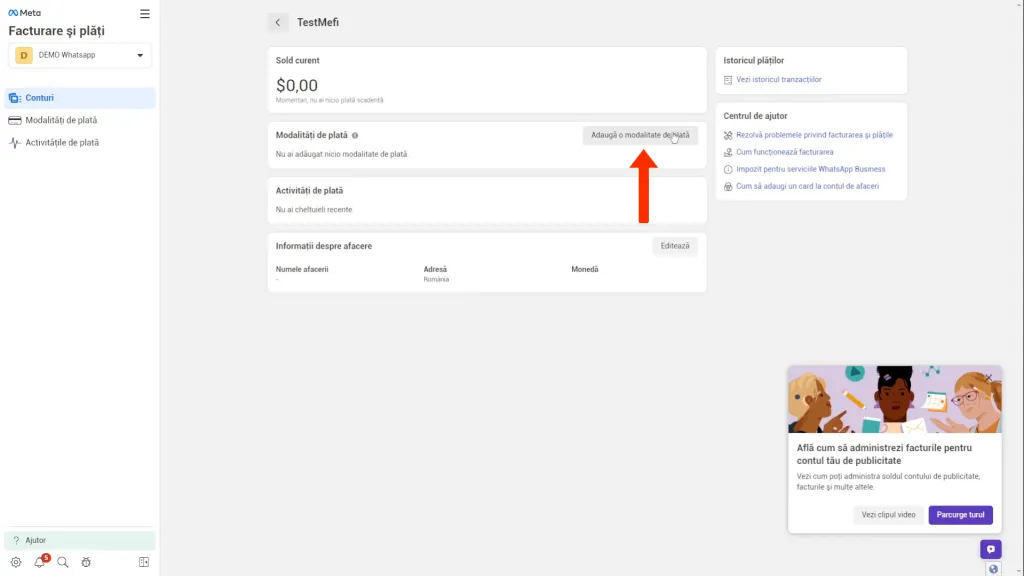The height and width of the screenshot is (576, 1024).
Task: Click the Meta logo
Action: pos(24,12)
